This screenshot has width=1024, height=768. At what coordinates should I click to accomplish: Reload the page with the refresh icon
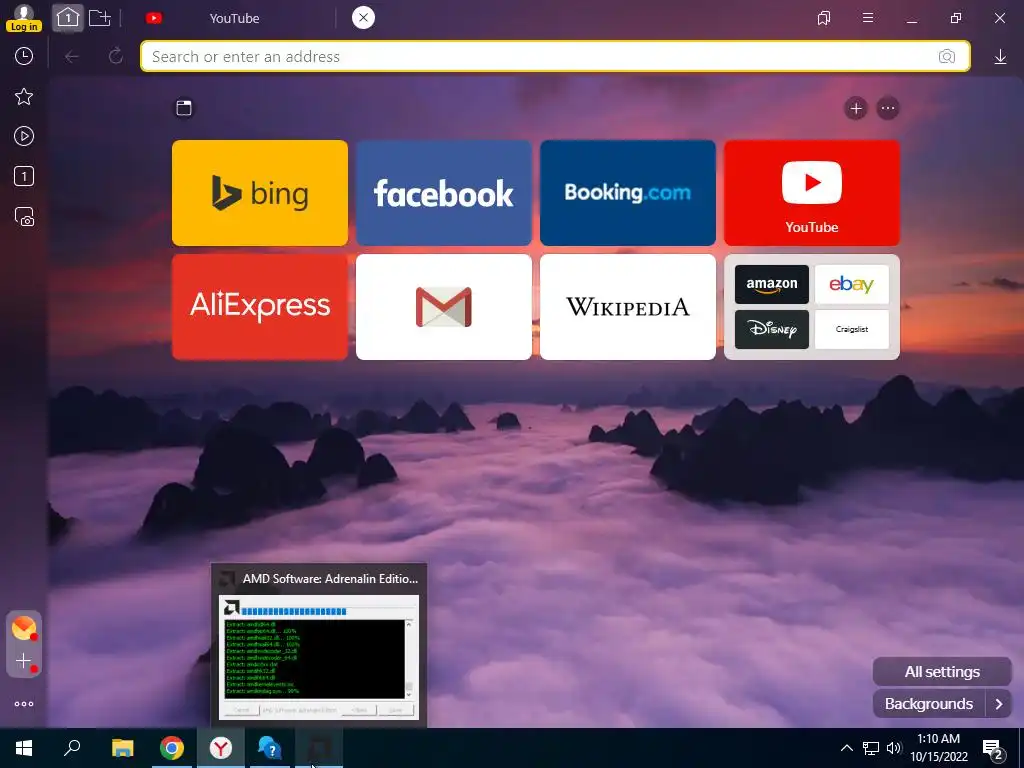tap(116, 56)
